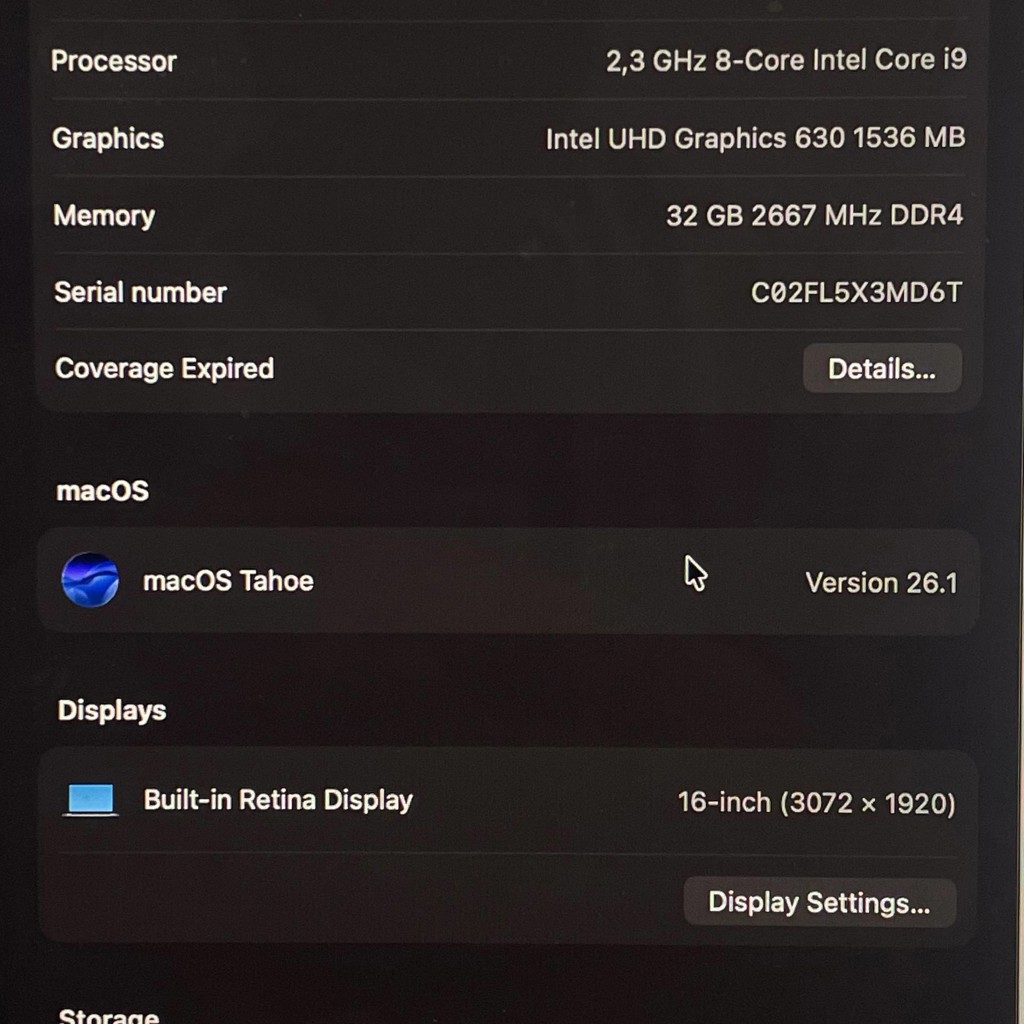Click the Displays section heading
Screen dimensions: 1024x1024
[x=112, y=711]
